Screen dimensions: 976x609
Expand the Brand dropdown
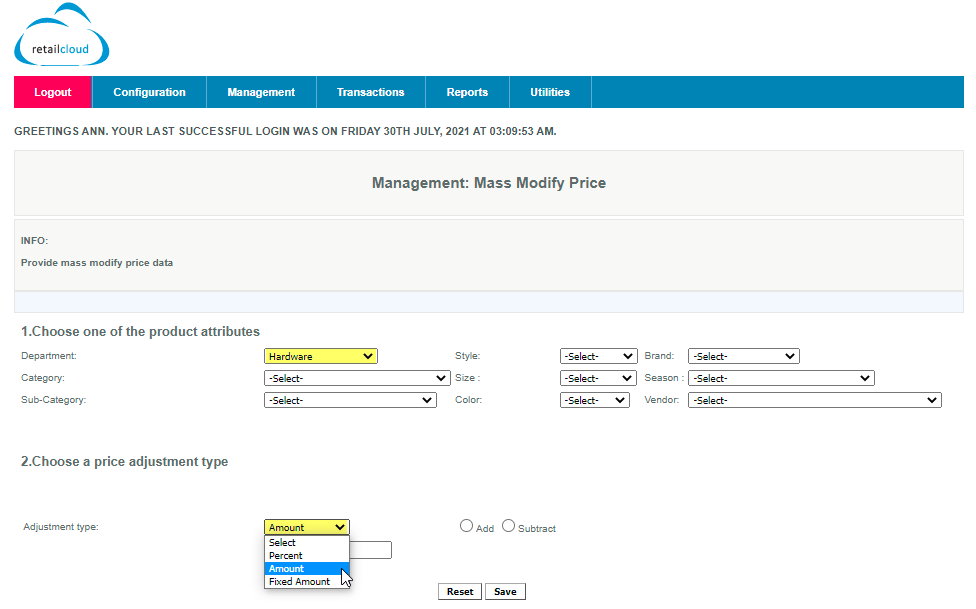pyautogui.click(x=744, y=356)
